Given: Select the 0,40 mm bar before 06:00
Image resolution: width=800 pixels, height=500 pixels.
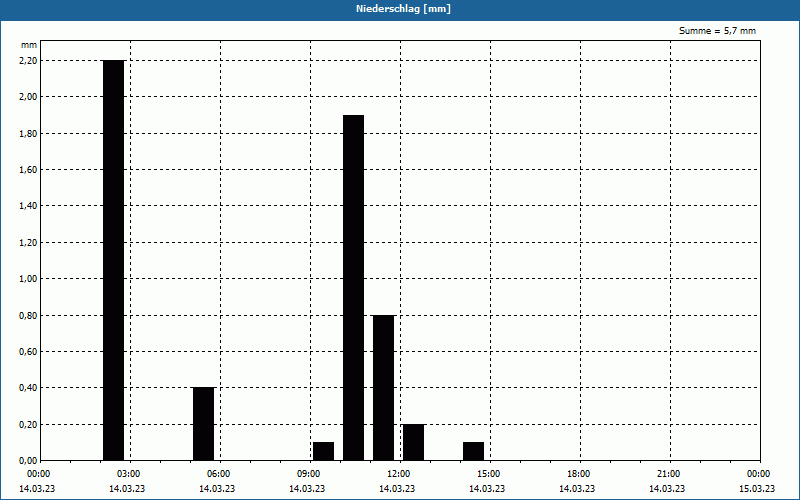Looking at the screenshot, I should pos(204,424).
